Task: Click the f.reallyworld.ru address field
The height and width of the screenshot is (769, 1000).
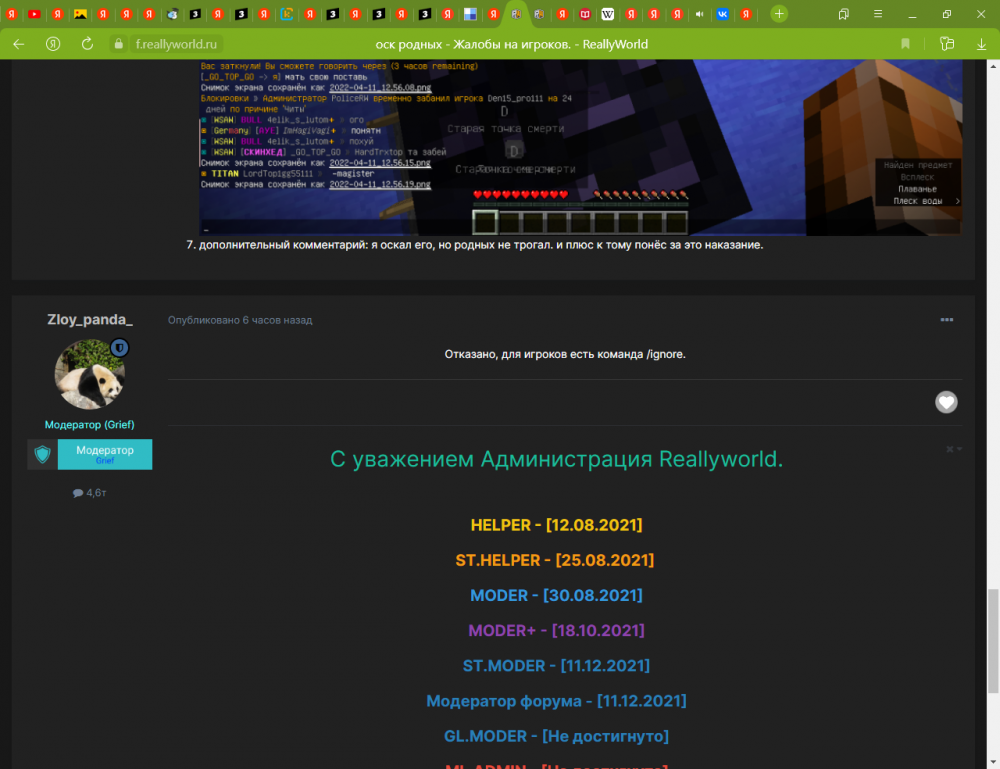Action: pyautogui.click(x=176, y=44)
